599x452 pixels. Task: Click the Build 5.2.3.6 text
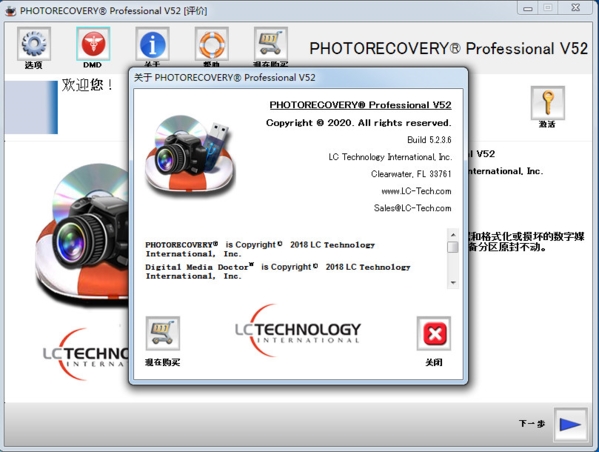[x=429, y=140]
